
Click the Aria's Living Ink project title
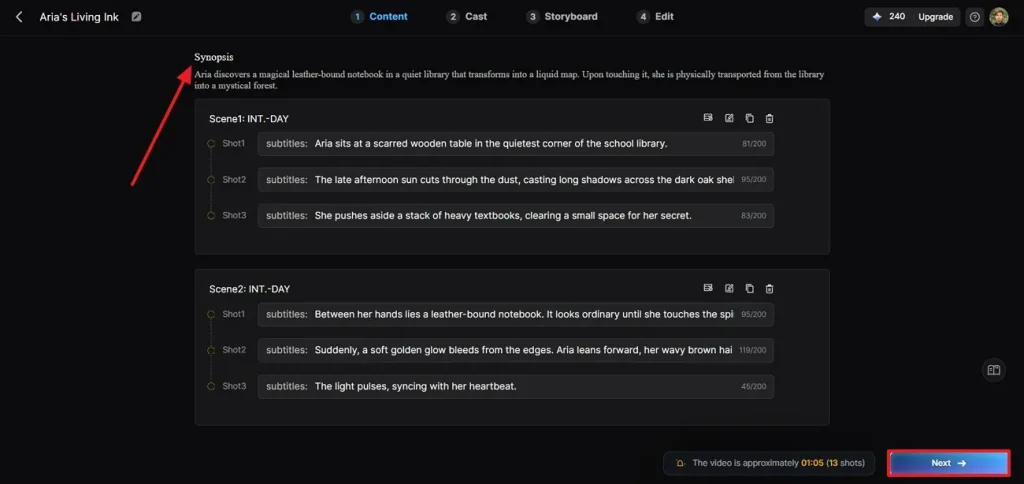point(79,17)
